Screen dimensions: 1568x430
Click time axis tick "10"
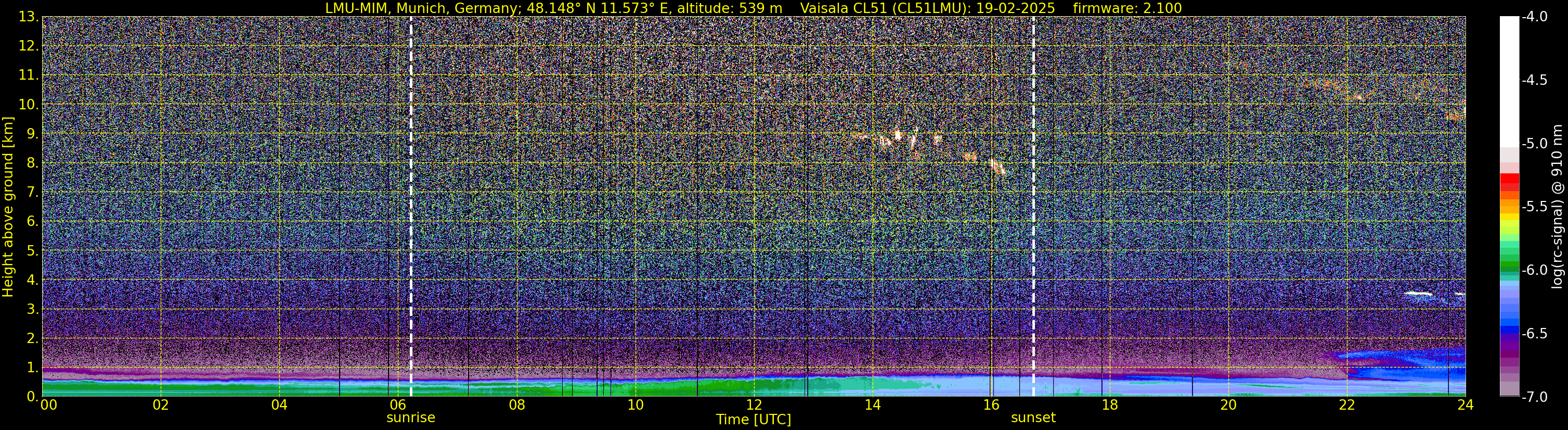[x=635, y=405]
